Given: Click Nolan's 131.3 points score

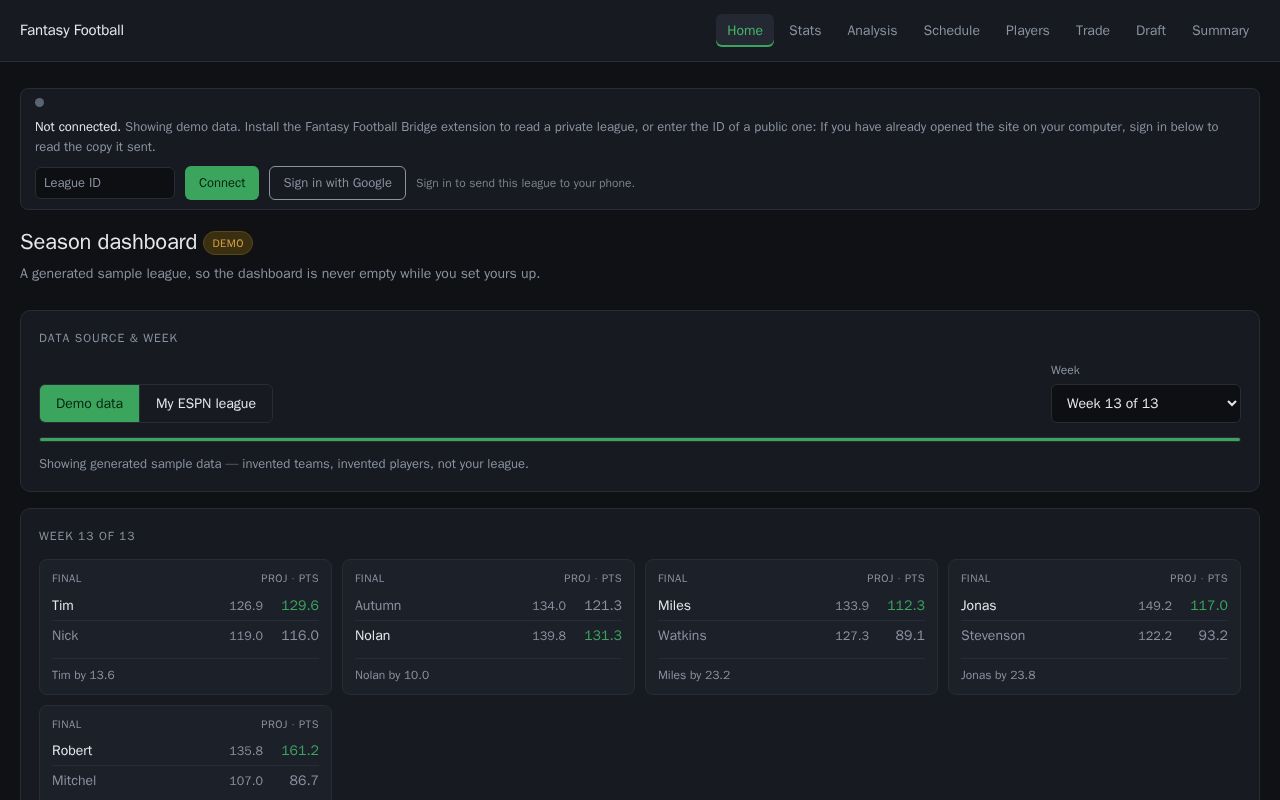Looking at the screenshot, I should [603, 635].
